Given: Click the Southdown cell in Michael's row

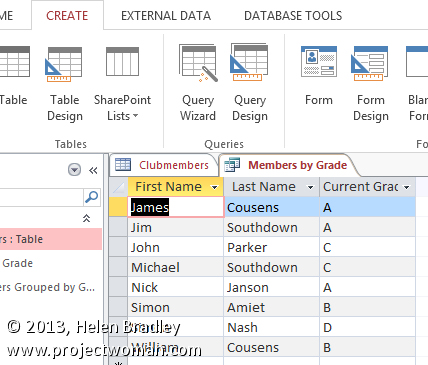Looking at the screenshot, I should click(x=272, y=267).
